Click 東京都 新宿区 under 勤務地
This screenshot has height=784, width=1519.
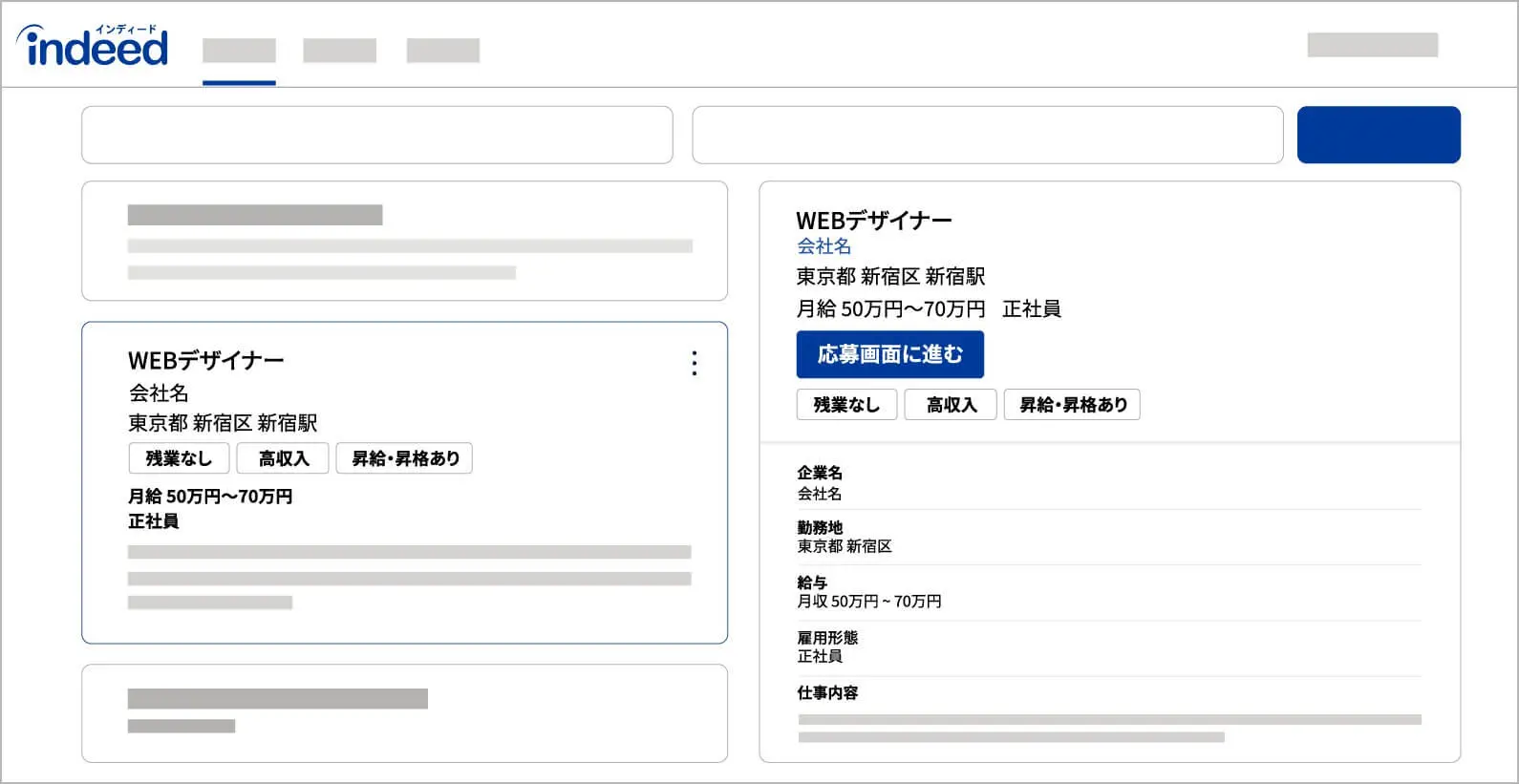pos(845,546)
